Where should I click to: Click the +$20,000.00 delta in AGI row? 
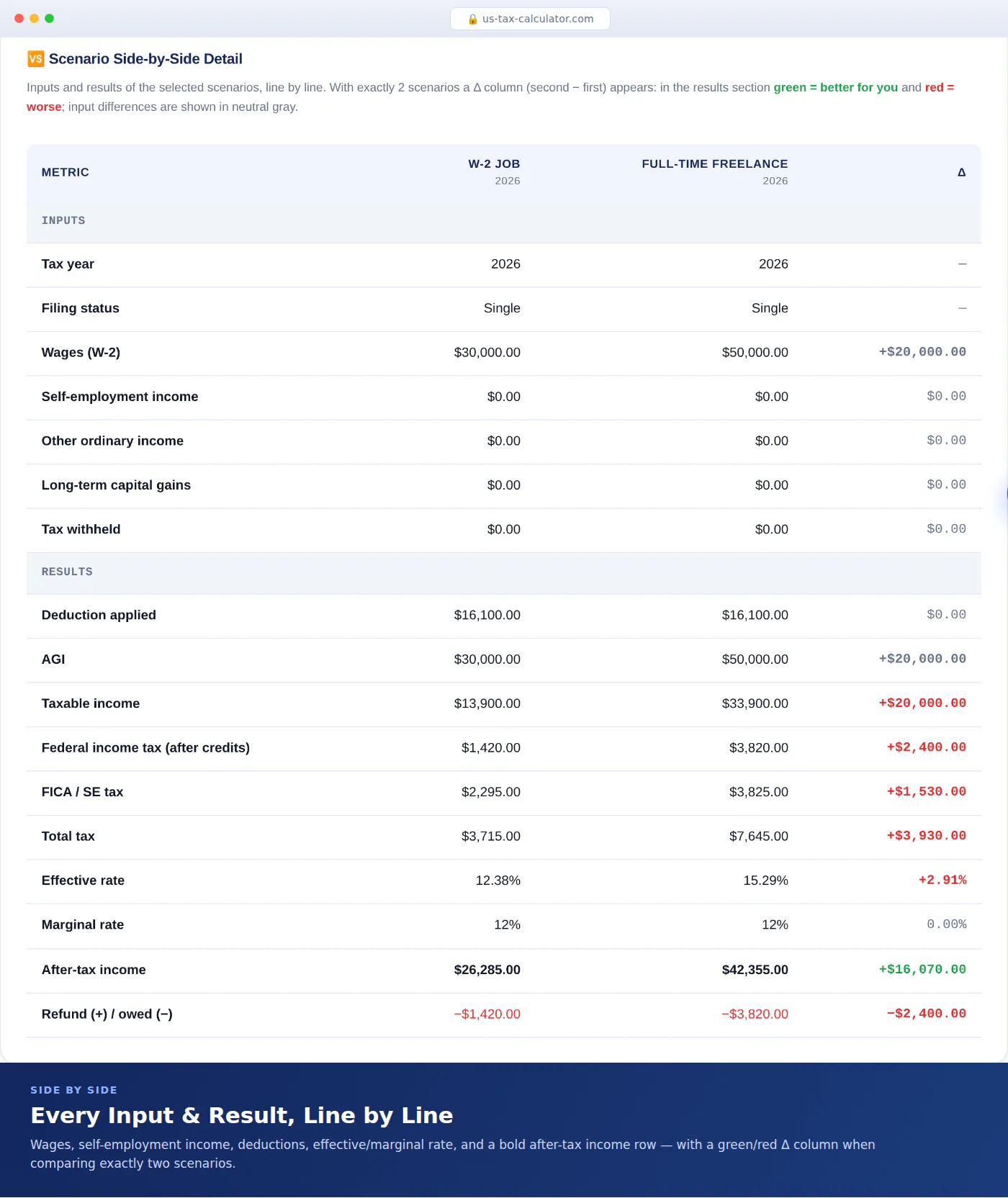(x=922, y=659)
